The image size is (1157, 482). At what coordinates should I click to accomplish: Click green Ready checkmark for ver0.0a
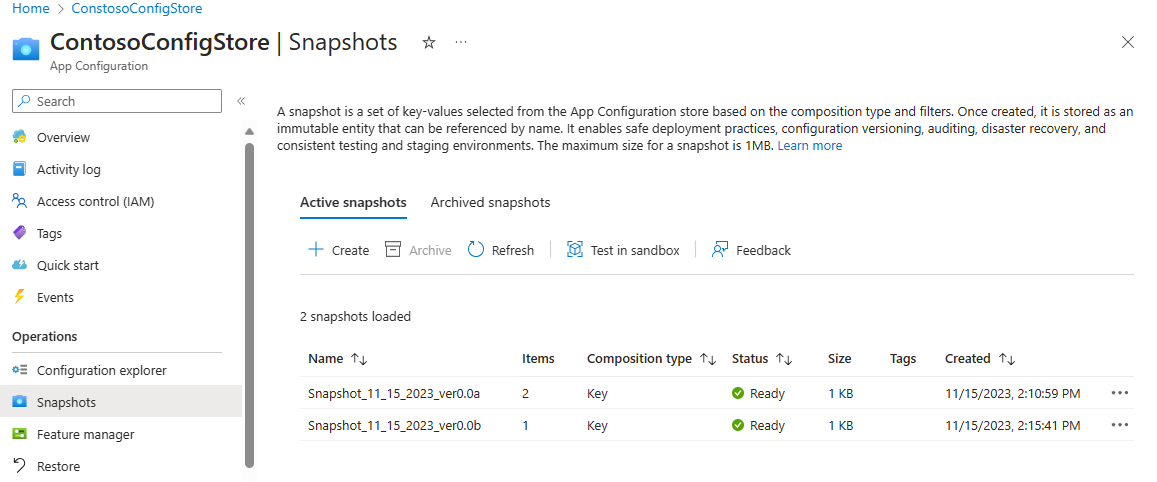(738, 393)
